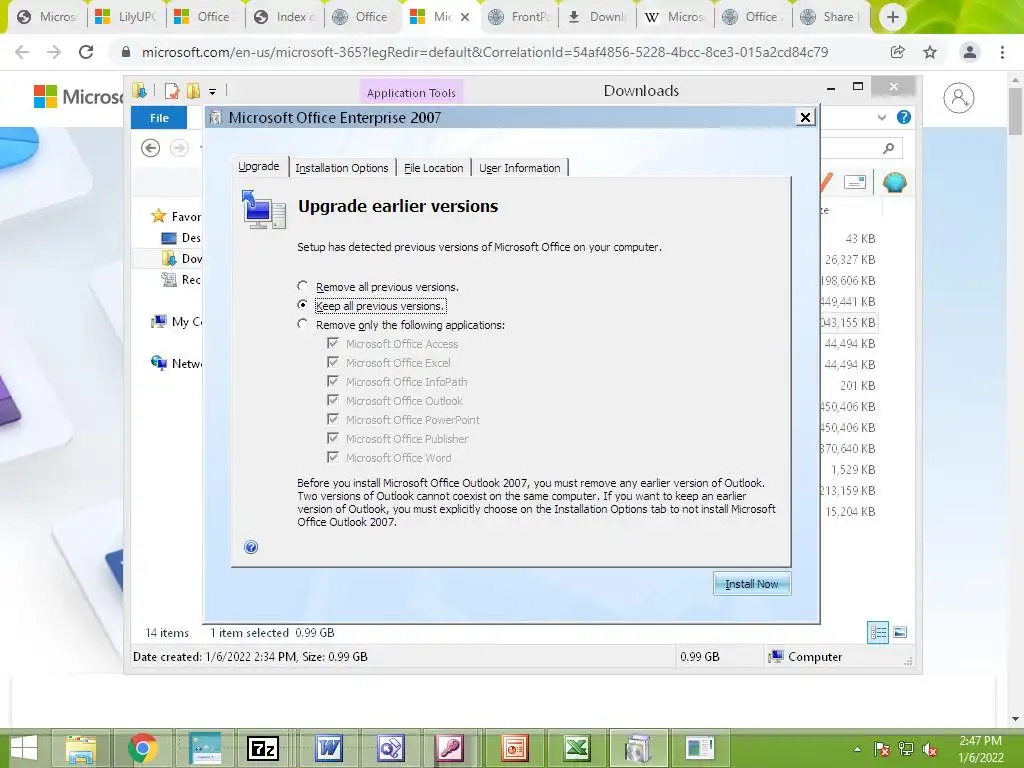Click the New Folder quick access icon
This screenshot has height=768, width=1024.
click(x=193, y=91)
